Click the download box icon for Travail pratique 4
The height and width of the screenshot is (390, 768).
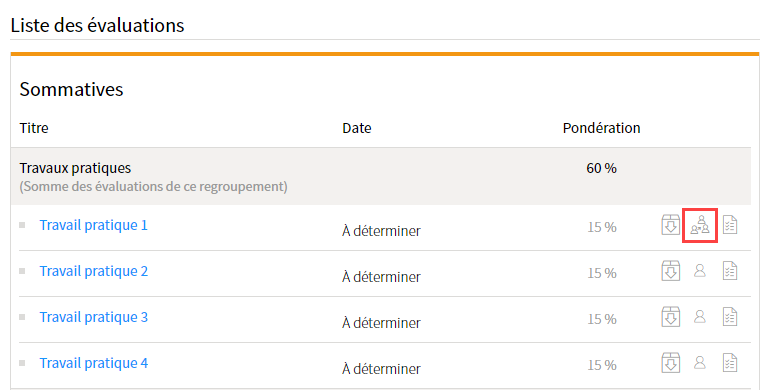[671, 363]
